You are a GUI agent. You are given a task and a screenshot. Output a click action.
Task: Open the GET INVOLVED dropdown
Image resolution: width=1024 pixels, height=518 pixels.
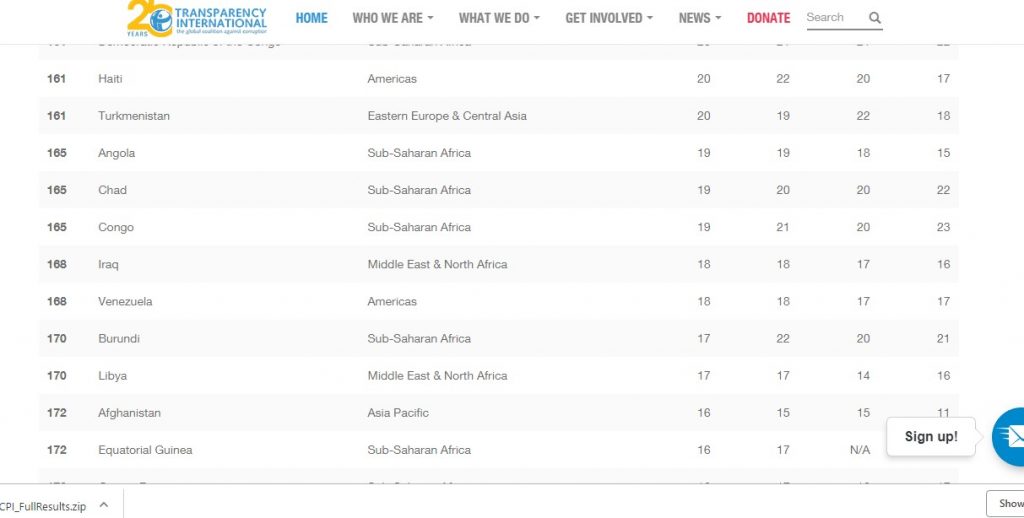click(609, 18)
